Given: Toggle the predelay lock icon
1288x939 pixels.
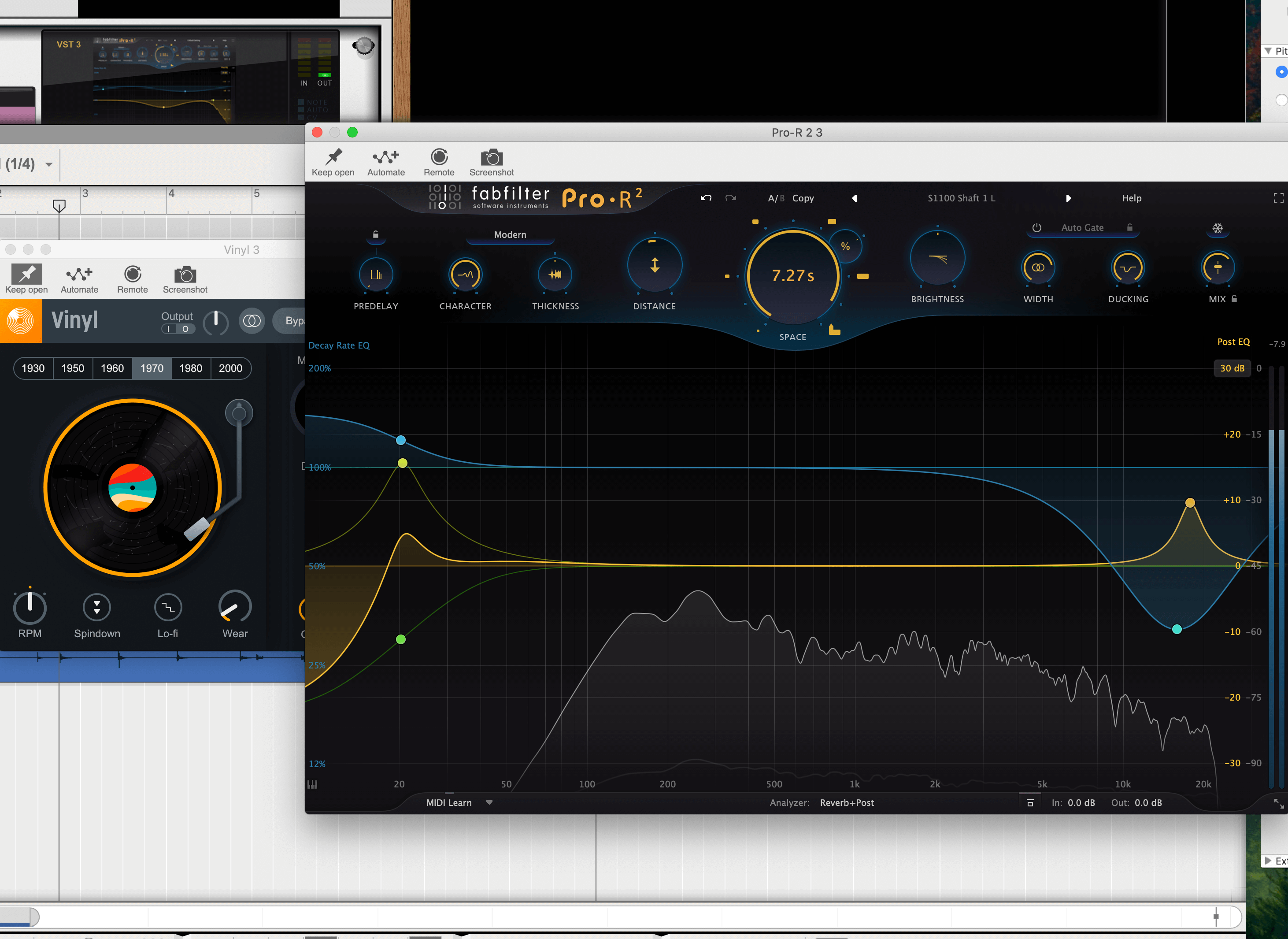Looking at the screenshot, I should (x=376, y=235).
